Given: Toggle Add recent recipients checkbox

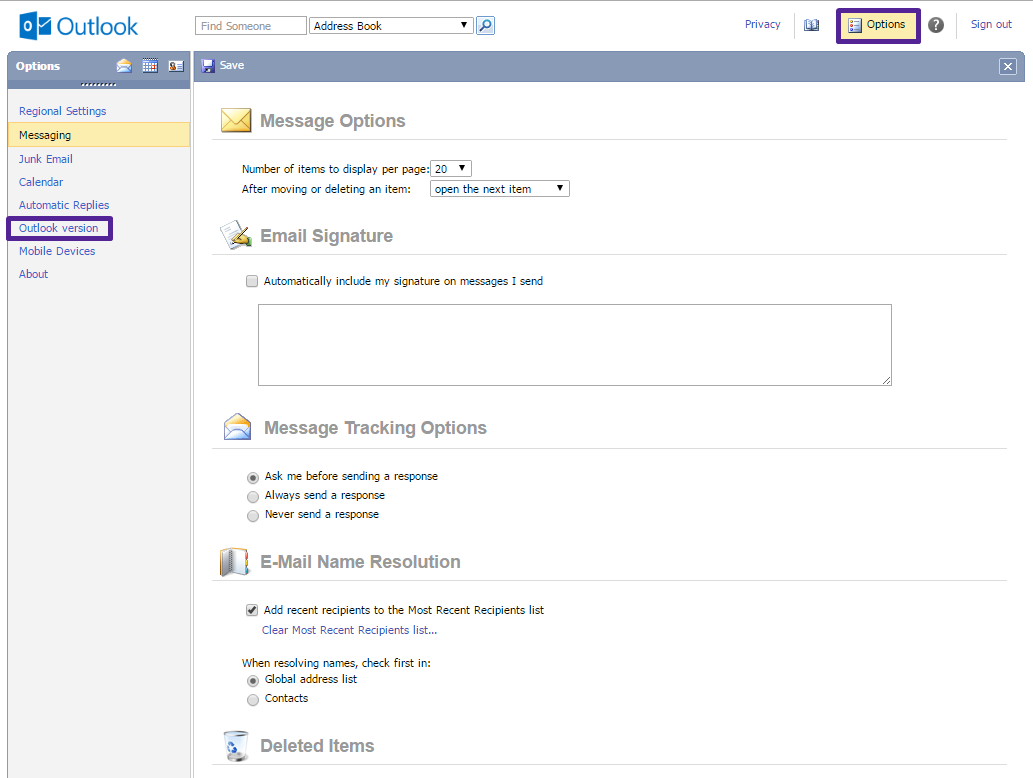Looking at the screenshot, I should click(x=252, y=610).
